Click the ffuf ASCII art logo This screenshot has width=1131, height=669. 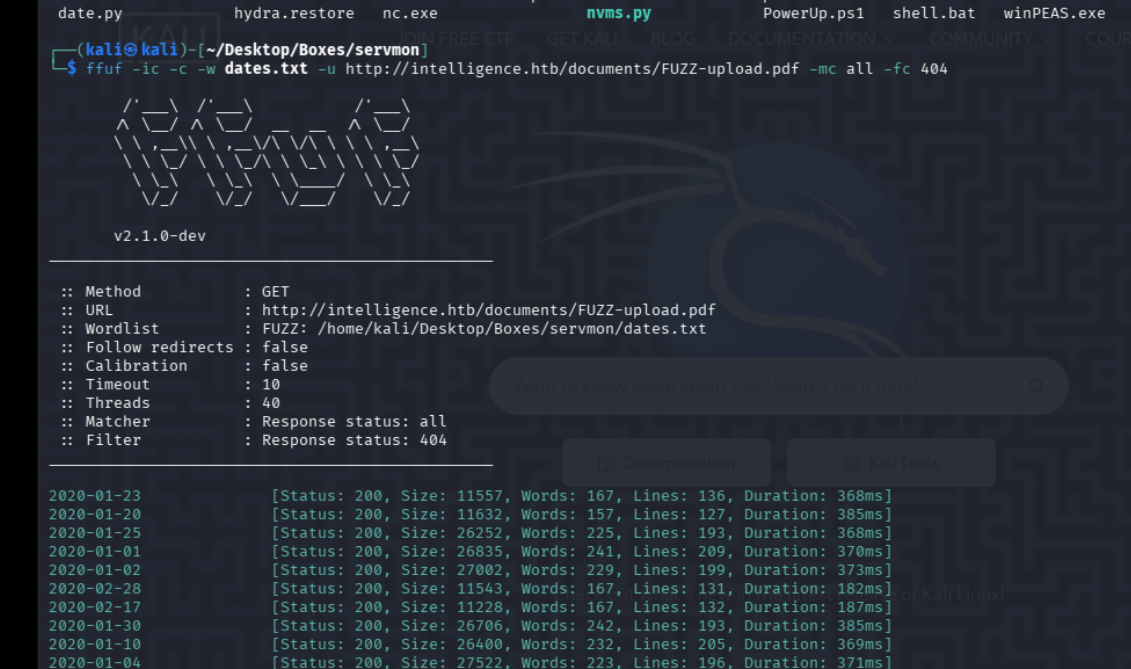click(x=267, y=152)
